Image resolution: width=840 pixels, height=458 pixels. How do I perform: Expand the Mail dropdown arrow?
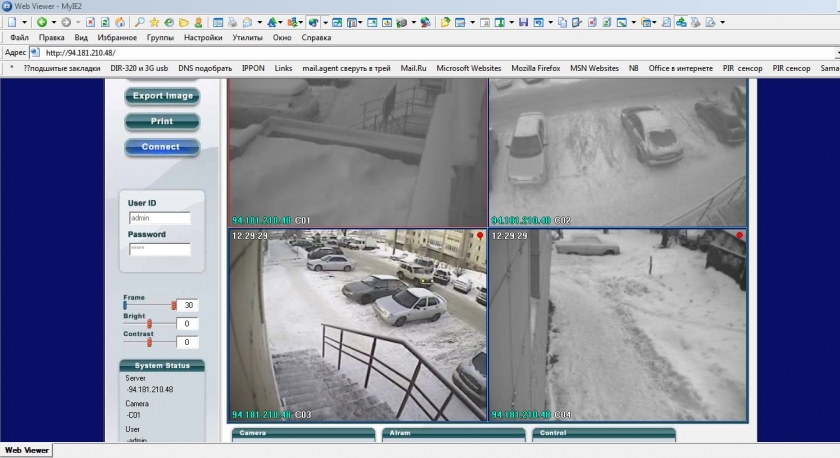pos(259,22)
